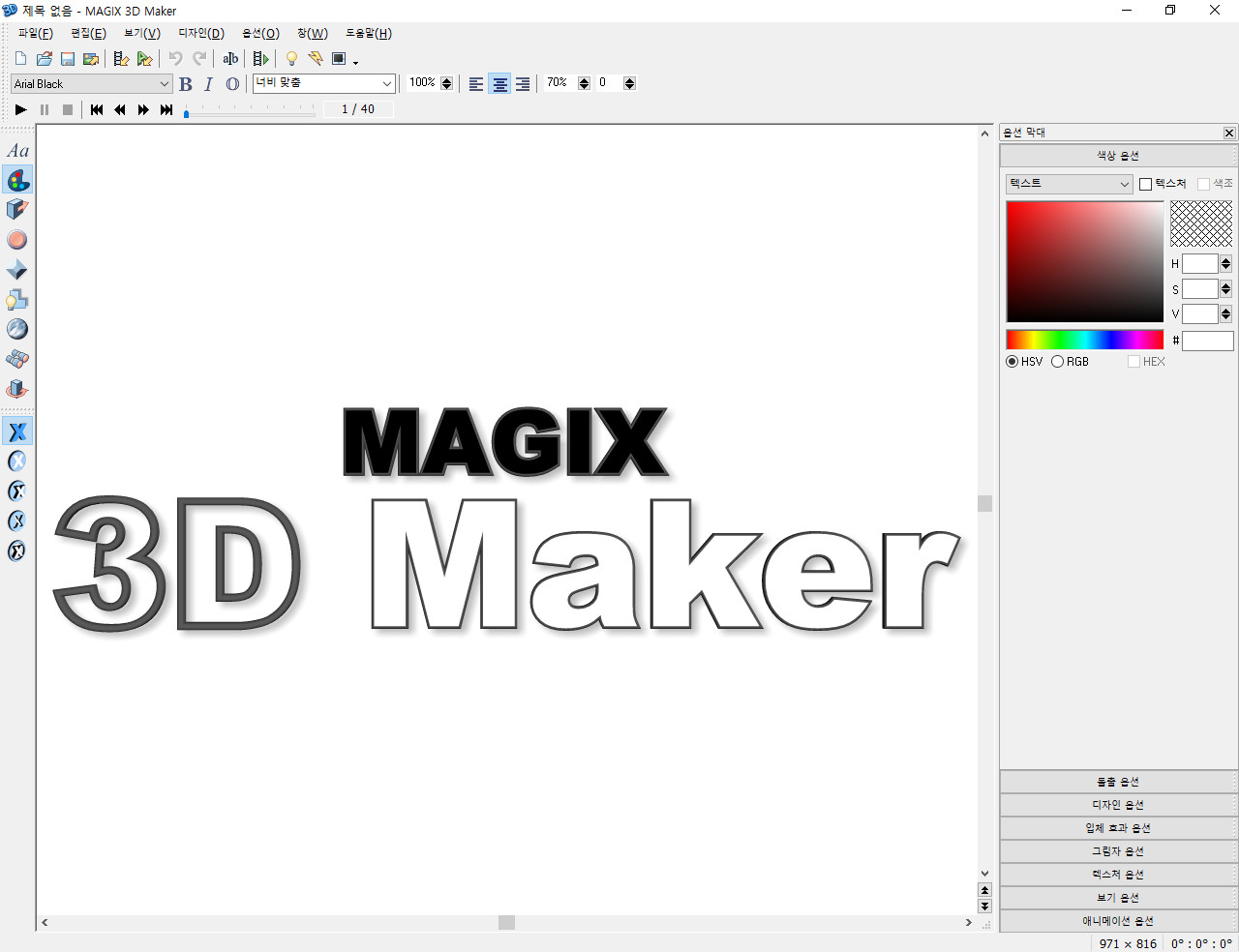Enable the 텍스처 checkbox
This screenshot has height=952, width=1239.
(x=1146, y=184)
